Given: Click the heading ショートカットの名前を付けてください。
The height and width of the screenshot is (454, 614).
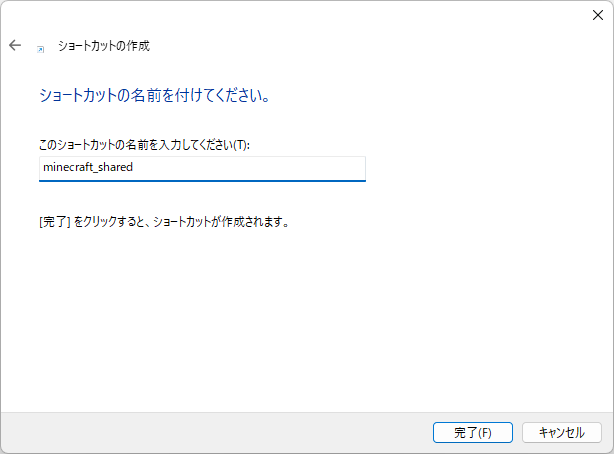Looking at the screenshot, I should pos(154,98).
